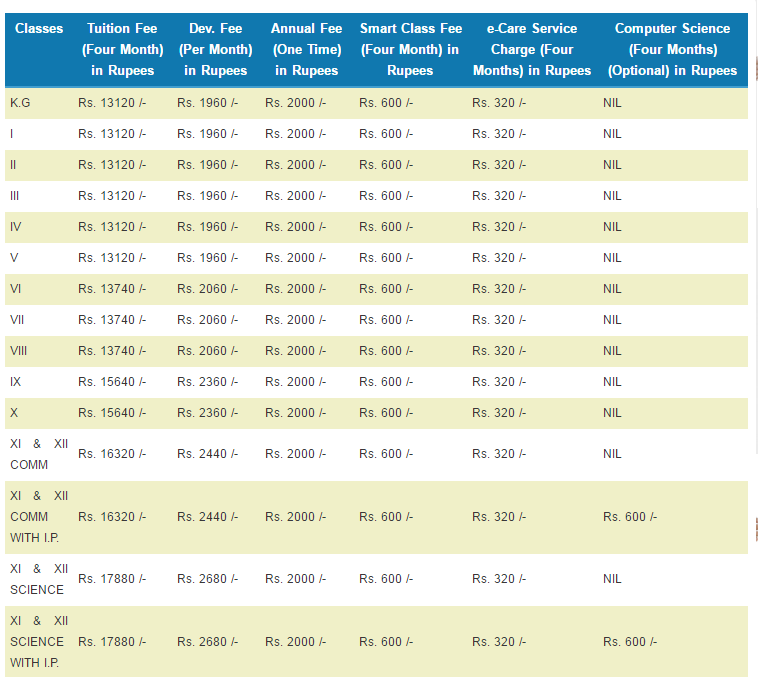Click the Annual Fee value for class III

295,196
